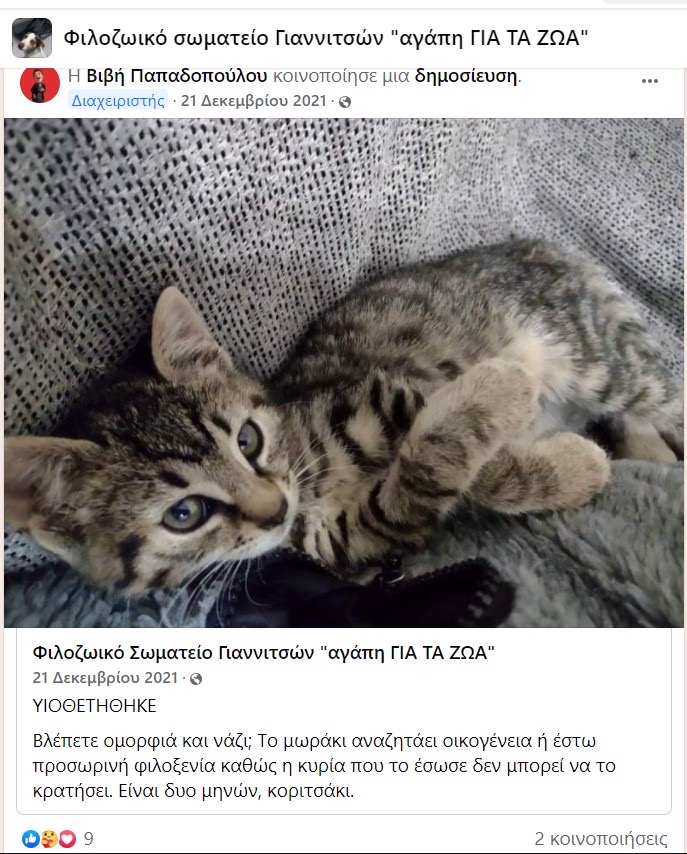Click the Care hug reaction icon
687x854 pixels.
(49, 839)
